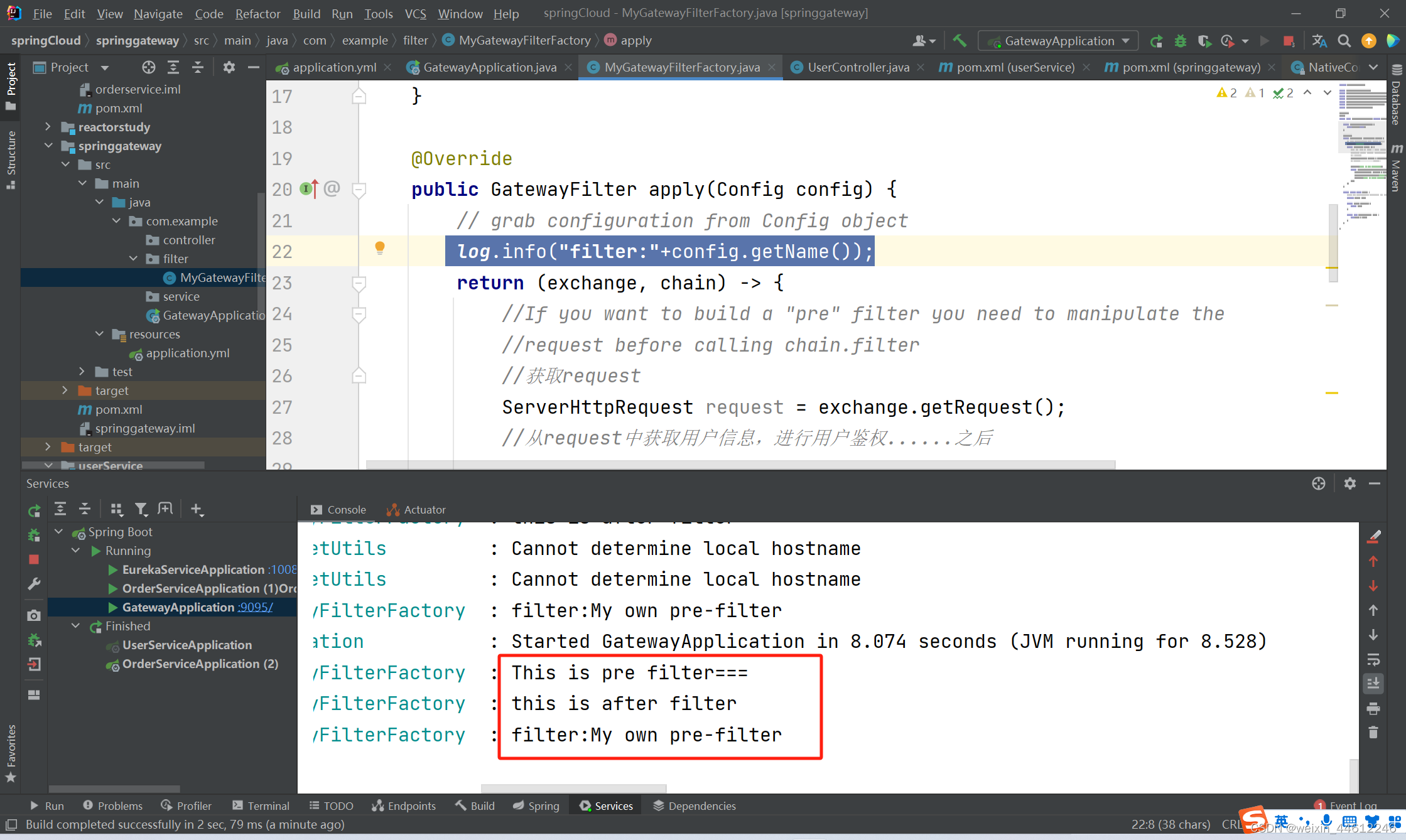Select EurekaServiceApplication in Services tree

pyautogui.click(x=193, y=569)
